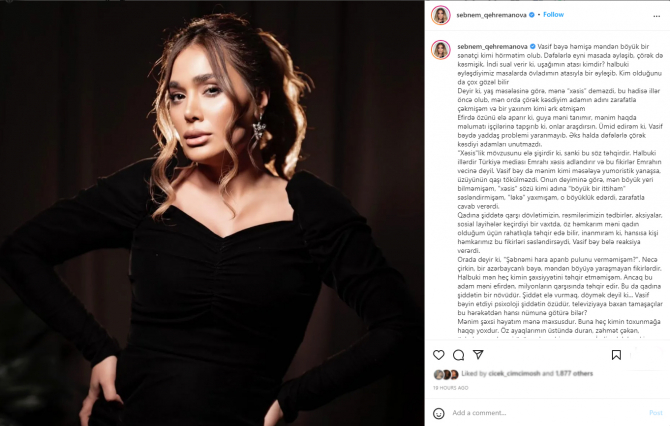Click the woman's portrait photo

click(212, 214)
